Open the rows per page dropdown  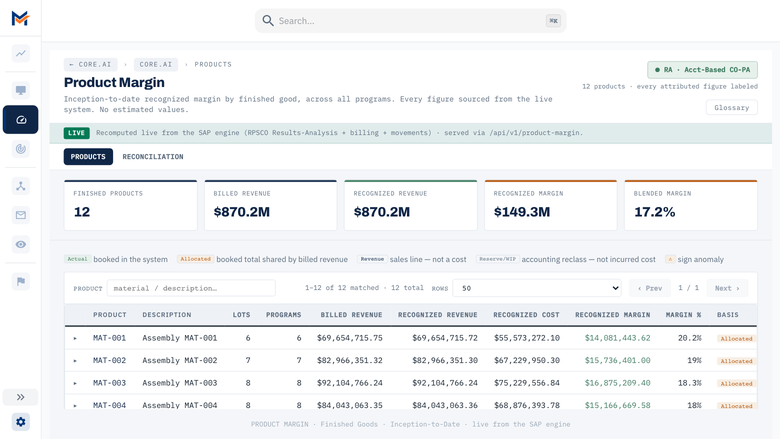point(537,288)
